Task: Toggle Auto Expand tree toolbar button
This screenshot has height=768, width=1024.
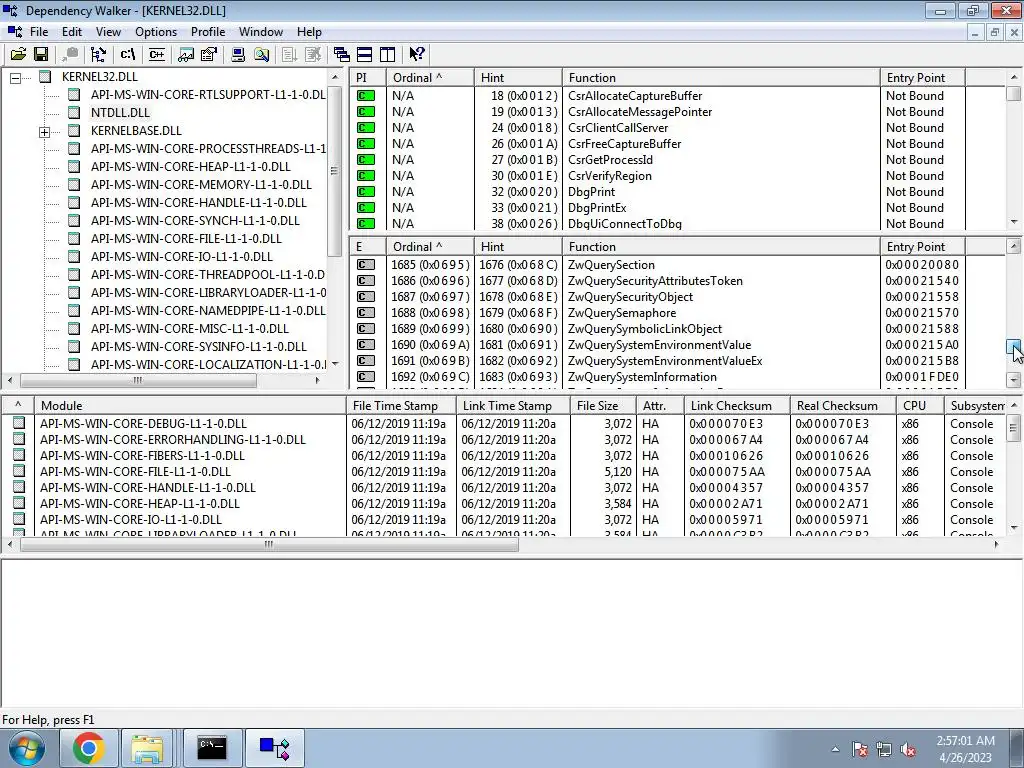Action: click(99, 54)
